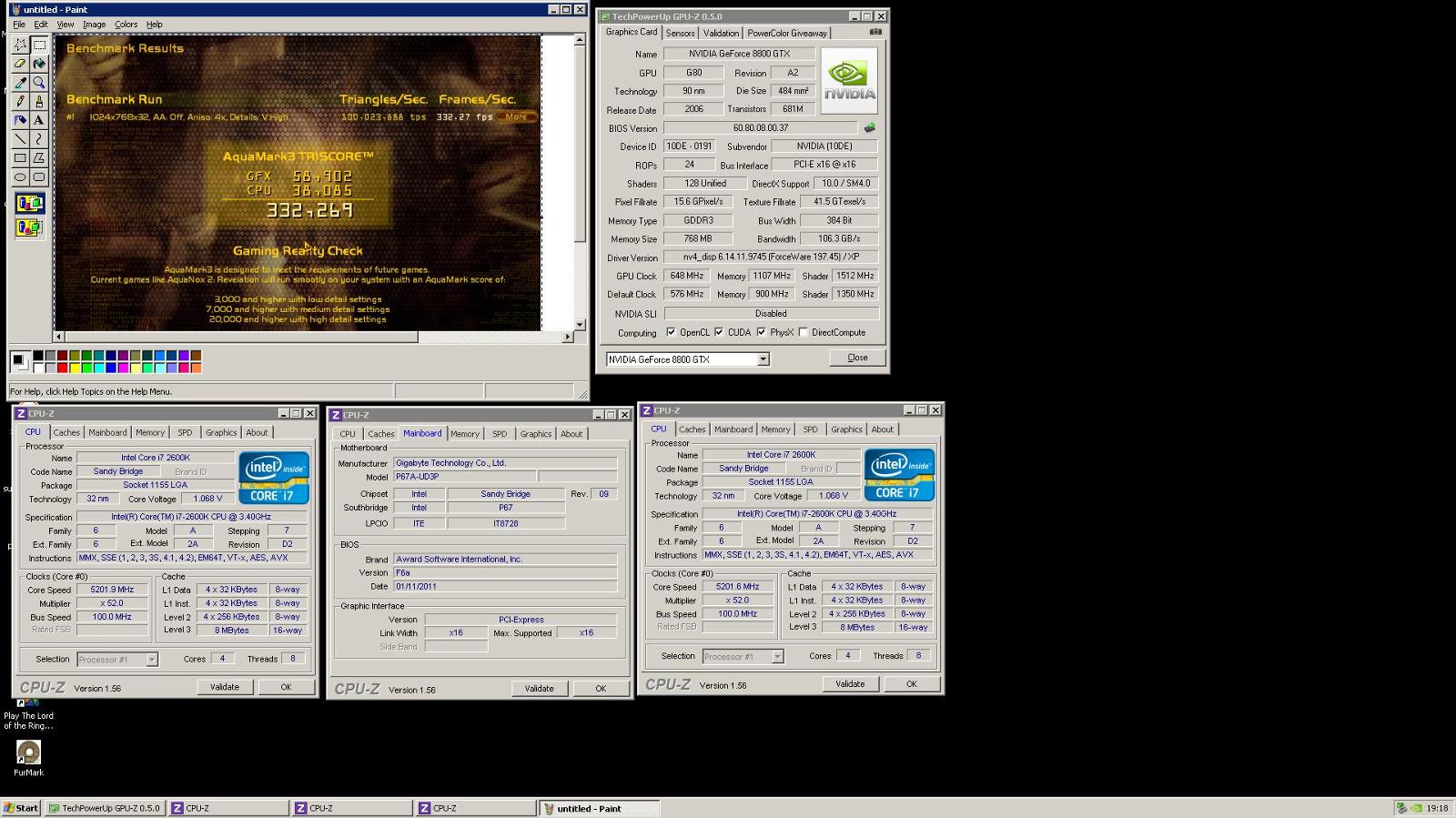Choose the Ellipse tool in Paint
The width and height of the screenshot is (1456, 818).
(x=20, y=177)
